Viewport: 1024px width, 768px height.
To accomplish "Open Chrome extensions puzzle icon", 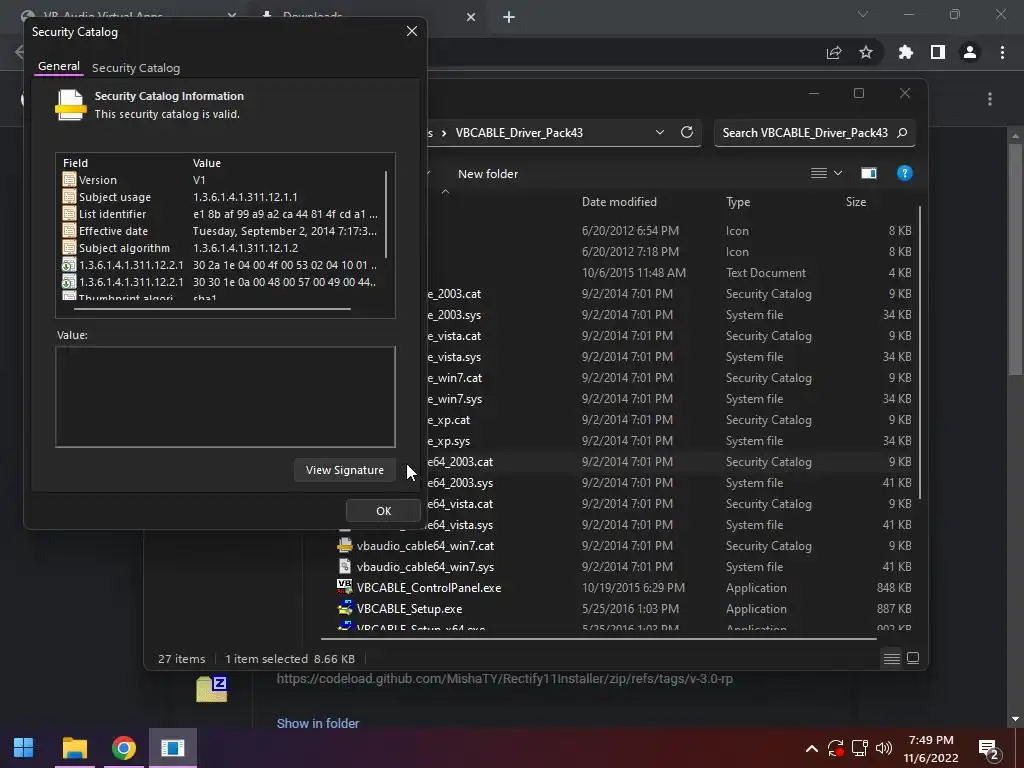I will coord(905,52).
